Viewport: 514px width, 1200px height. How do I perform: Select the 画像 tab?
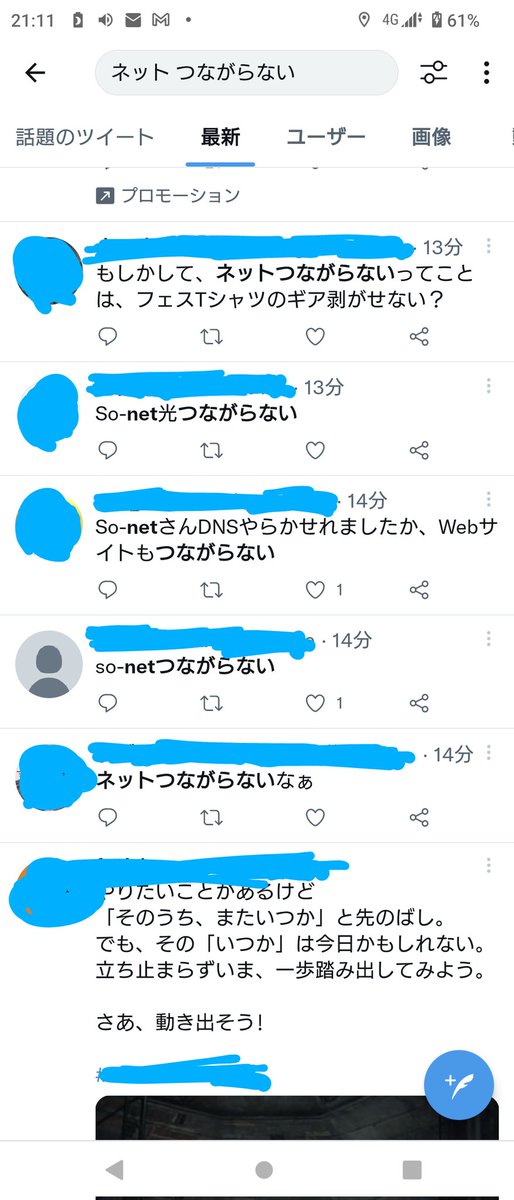click(432, 137)
